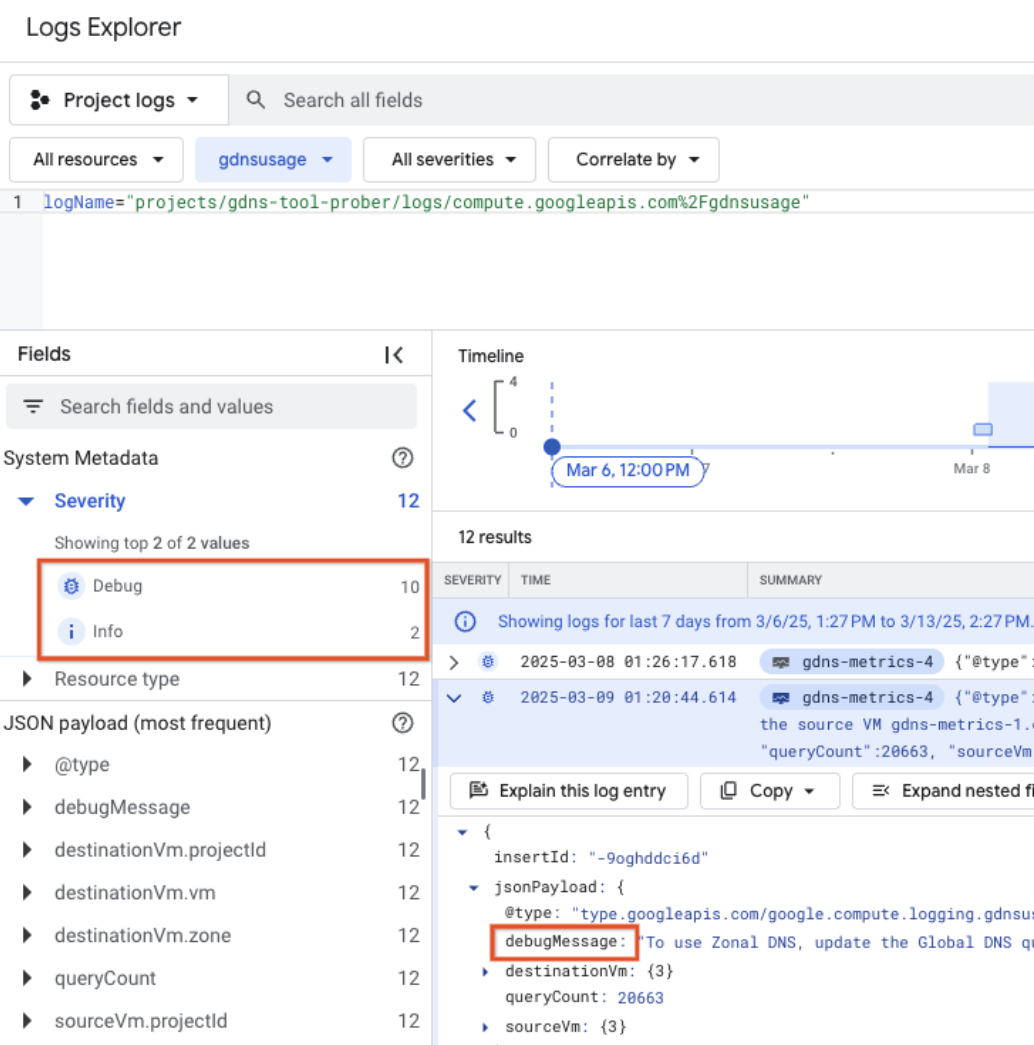The width and height of the screenshot is (1034, 1045).
Task: Expand the Resource type field
Action: pyautogui.click(x=27, y=679)
